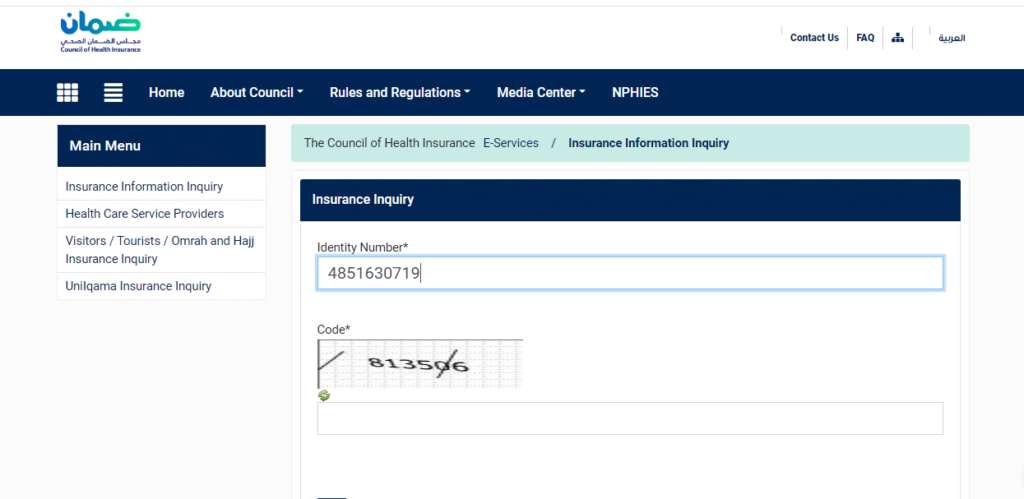Screen dimensions: 1024x499
Task: Expand the Rules and Regulations dropdown
Action: point(399,93)
